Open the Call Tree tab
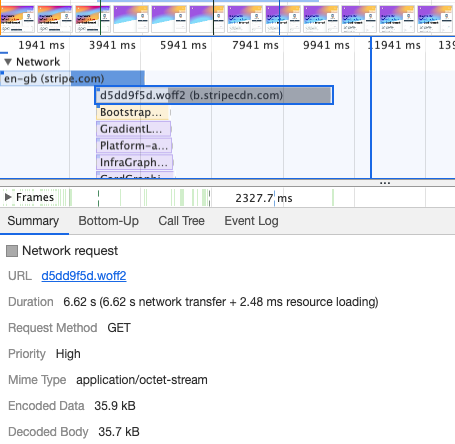Viewport: 455px width, 444px height. [182, 221]
